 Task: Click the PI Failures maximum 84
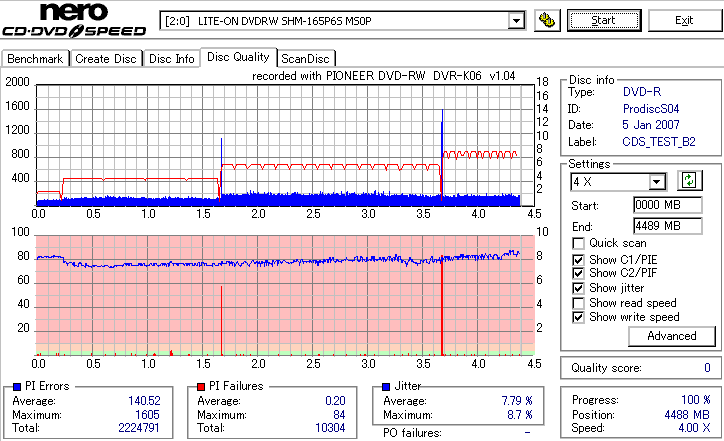pos(339,415)
